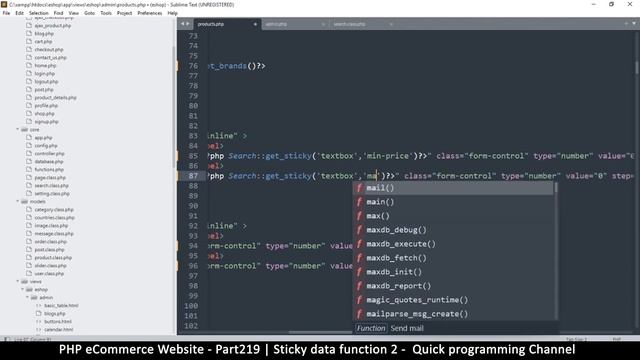The width and height of the screenshot is (640, 360).
Task: Open profile.php in the sidebar
Action: coord(46,106)
